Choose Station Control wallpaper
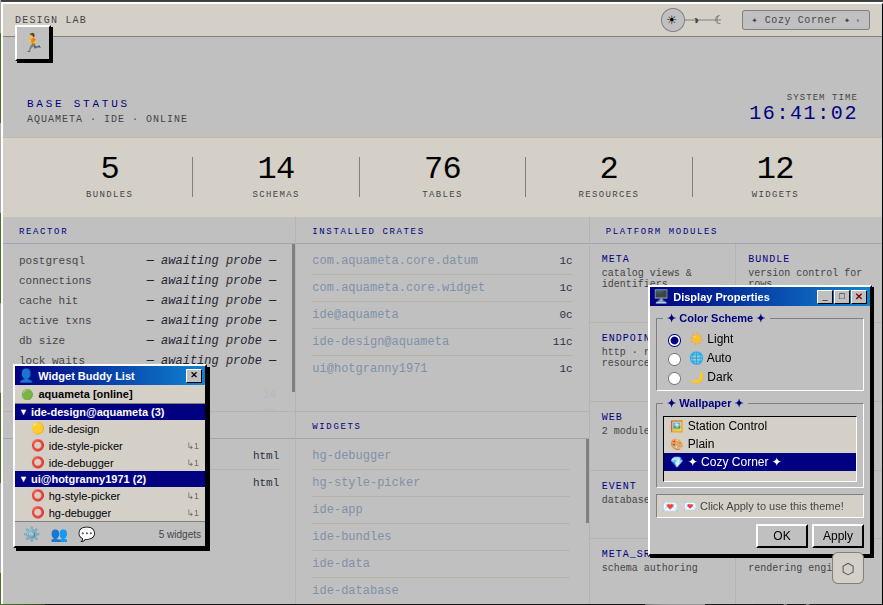 pyautogui.click(x=760, y=426)
